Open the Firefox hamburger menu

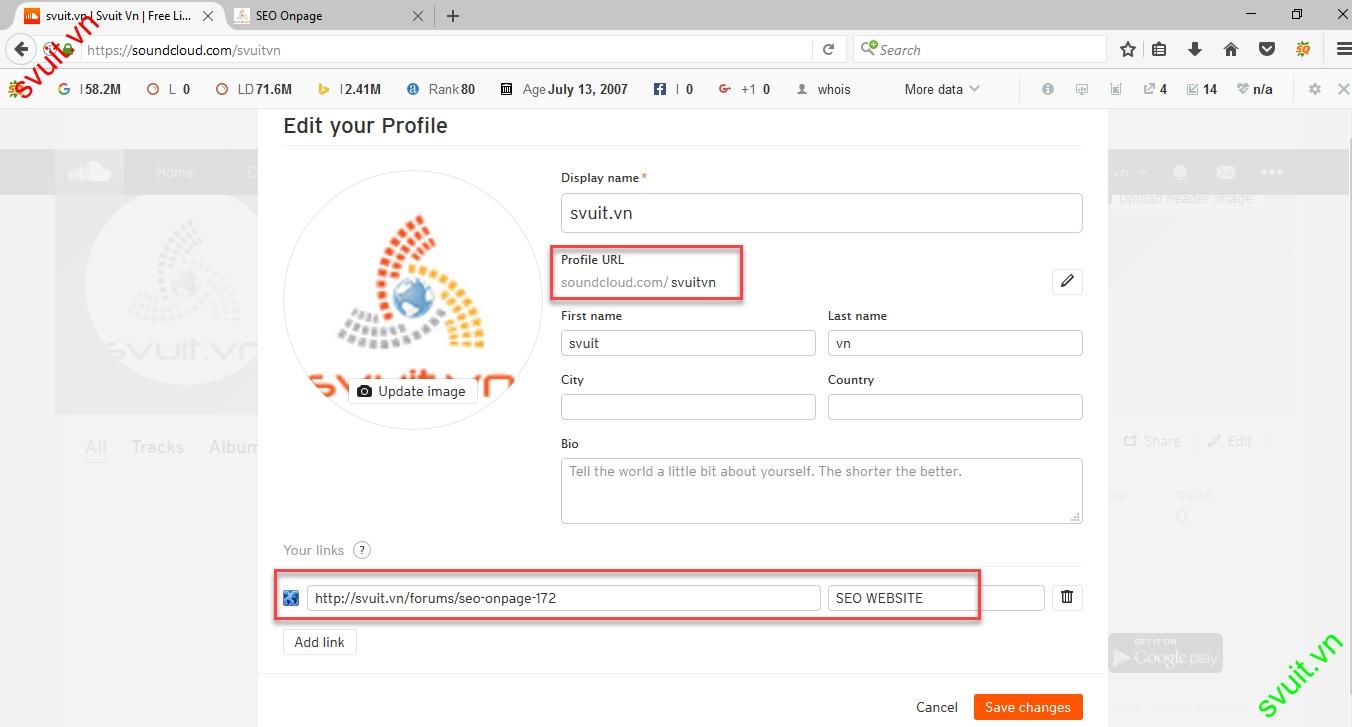click(x=1344, y=49)
